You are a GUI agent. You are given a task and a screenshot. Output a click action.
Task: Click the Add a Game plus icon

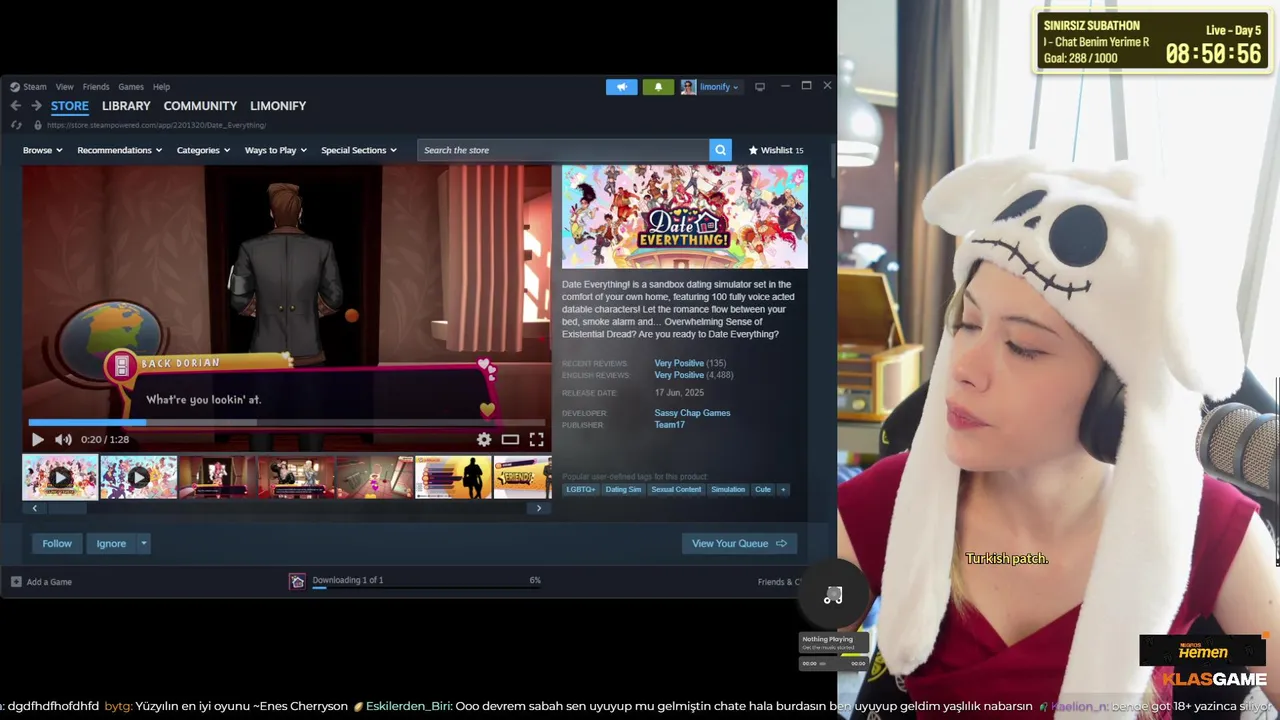[16, 581]
